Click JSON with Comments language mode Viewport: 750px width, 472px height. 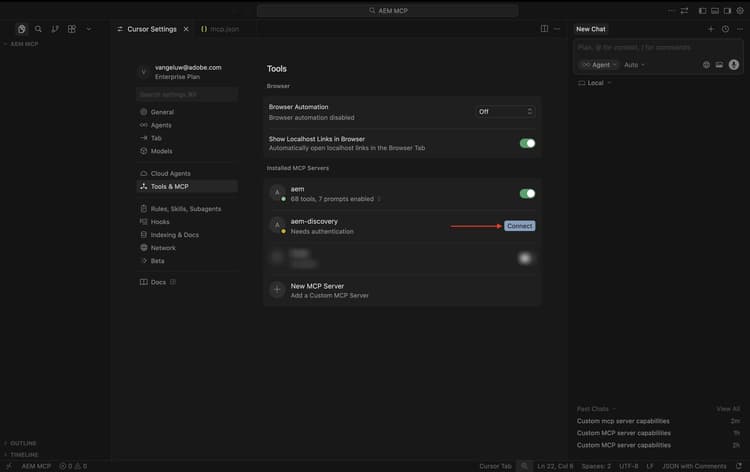click(x=694, y=466)
